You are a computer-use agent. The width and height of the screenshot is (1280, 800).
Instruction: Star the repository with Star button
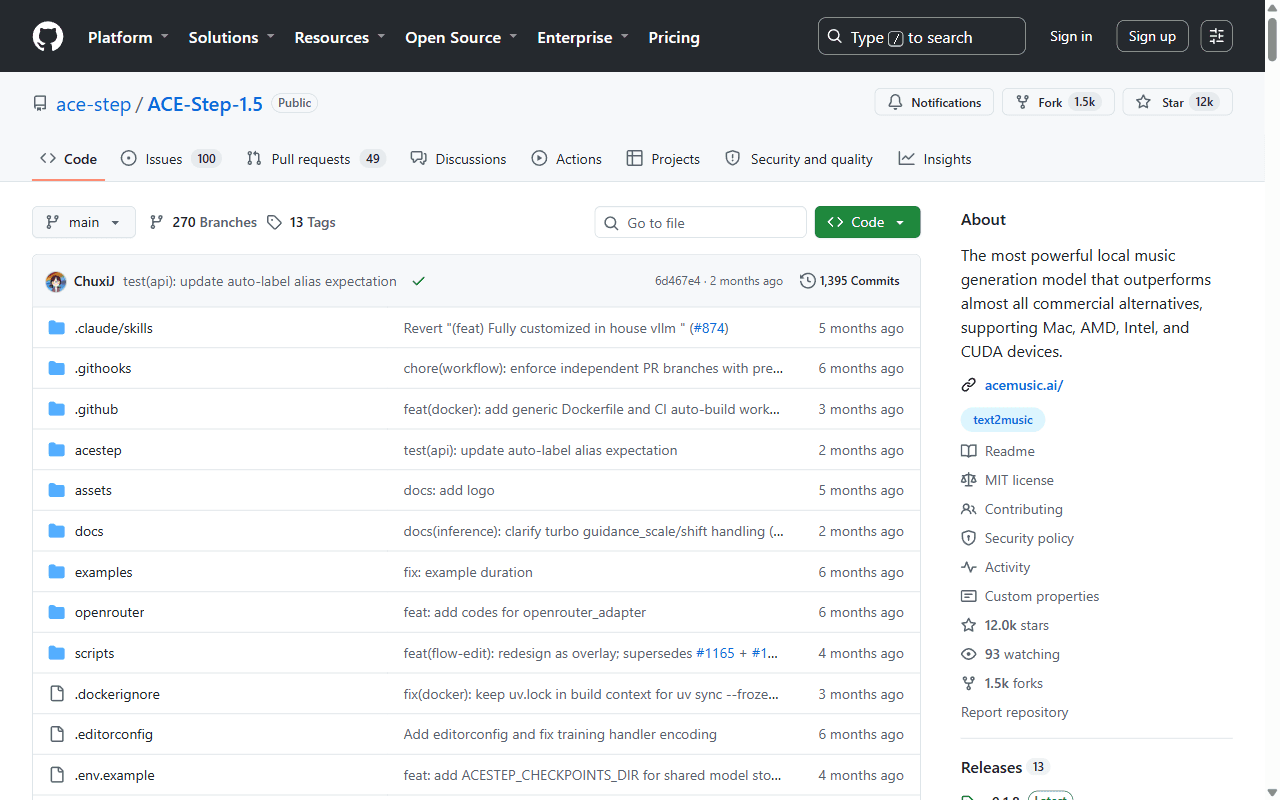click(x=1177, y=102)
